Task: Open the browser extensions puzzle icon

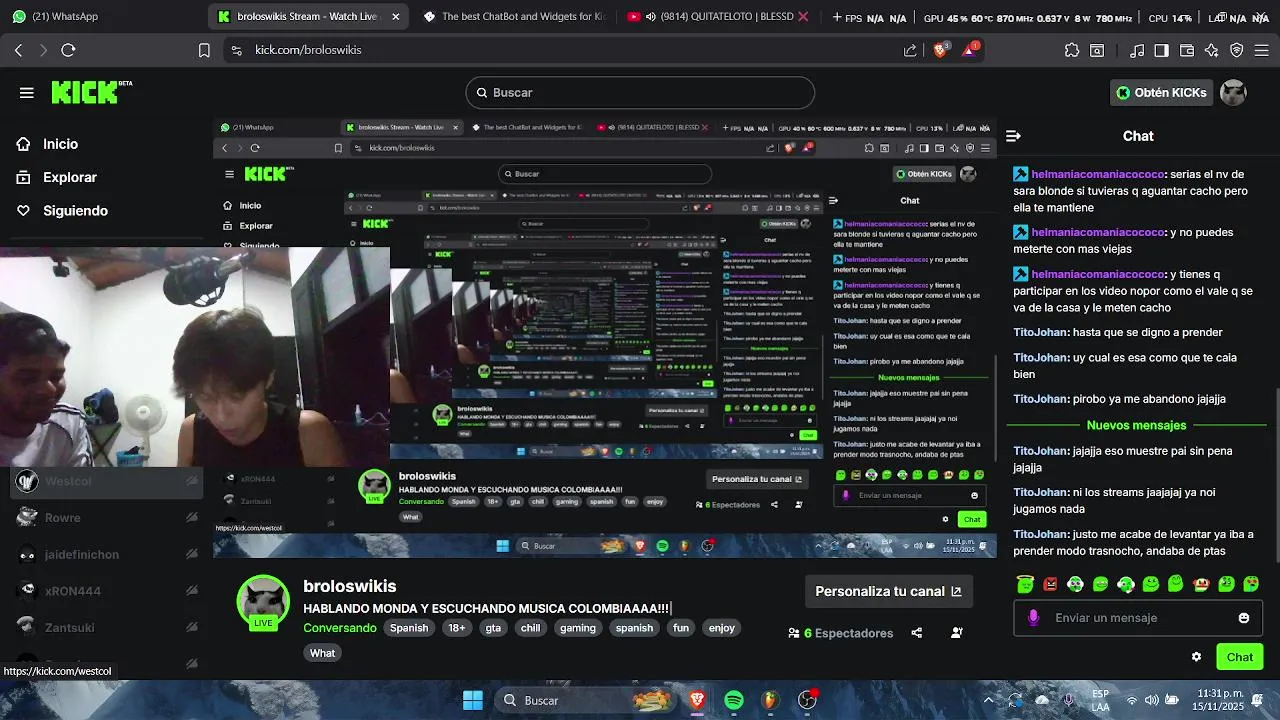Action: [1072, 50]
